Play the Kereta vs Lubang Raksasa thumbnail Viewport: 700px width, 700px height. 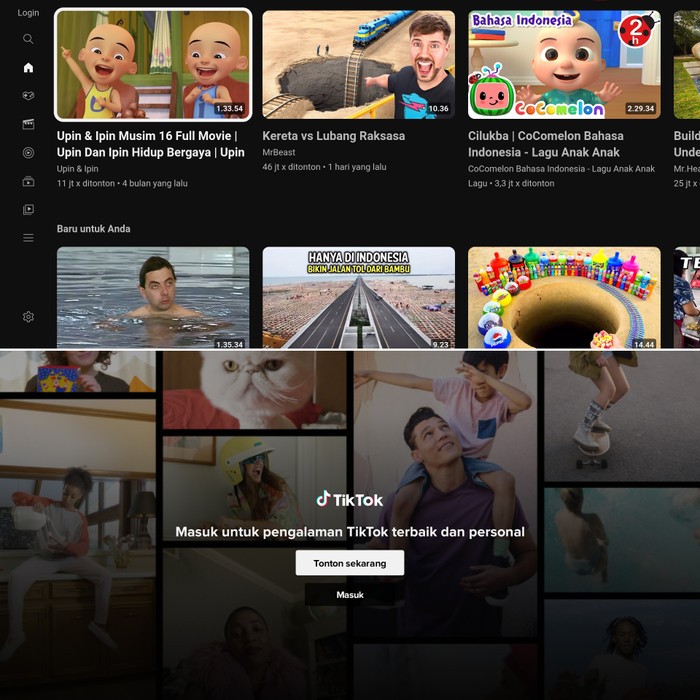[358, 65]
